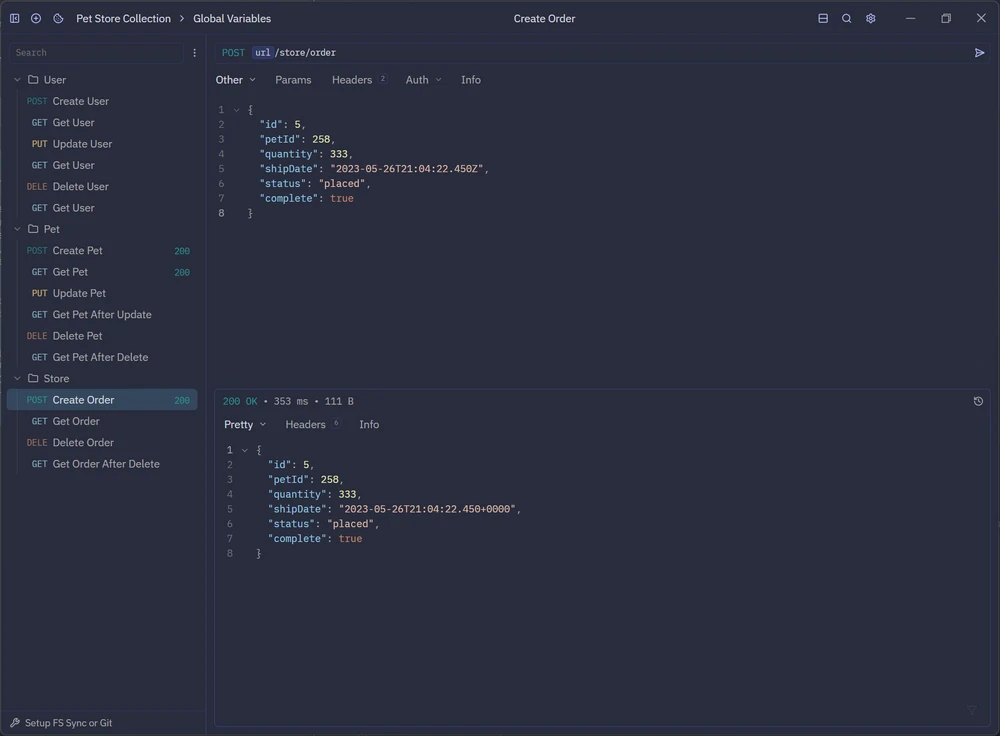Screen dimensions: 1000x736
Task: Select the Delete User request
Action: (x=102, y=186)
